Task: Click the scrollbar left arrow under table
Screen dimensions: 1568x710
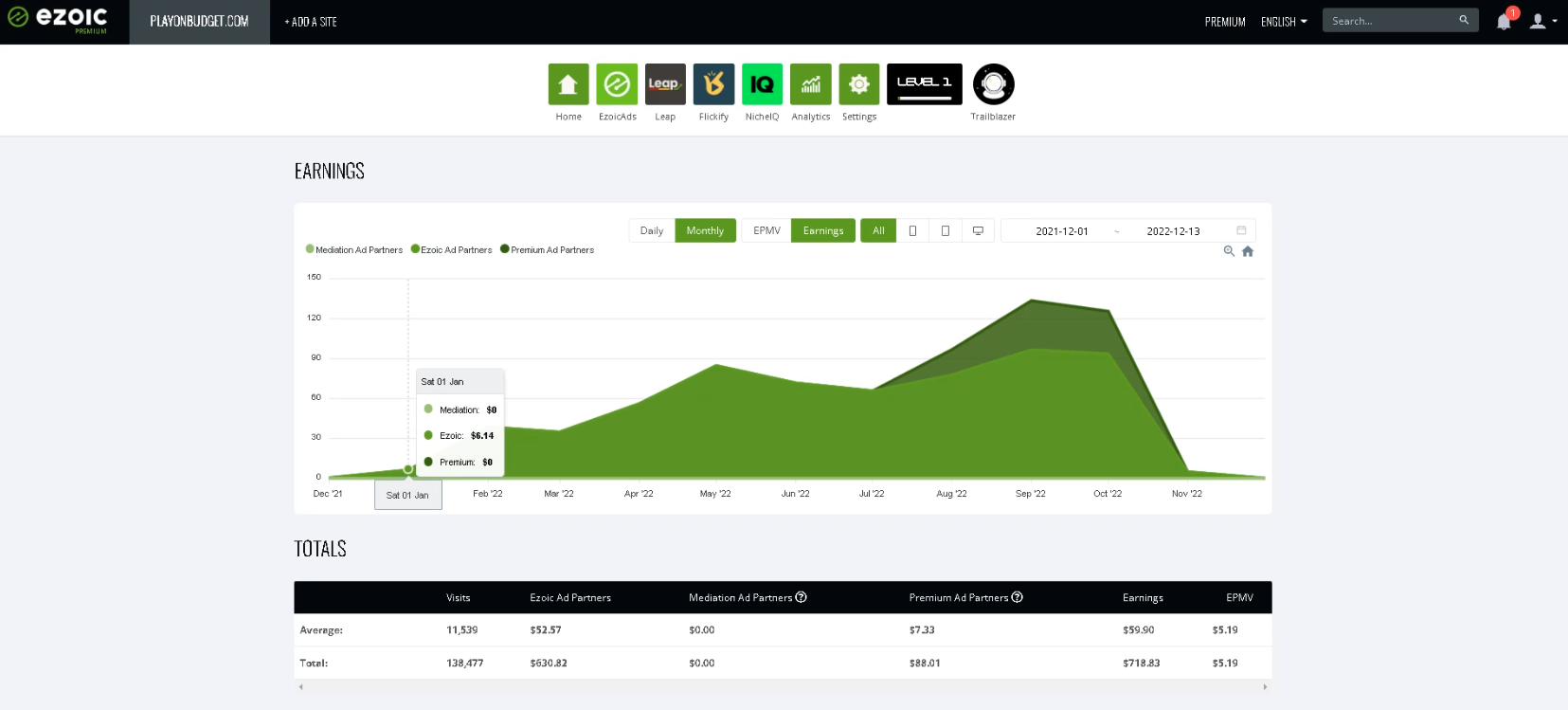Action: pos(301,686)
